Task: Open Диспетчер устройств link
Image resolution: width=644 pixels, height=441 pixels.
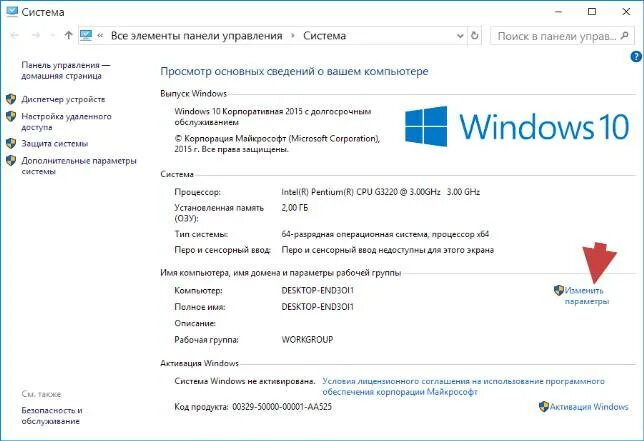Action: pyautogui.click(x=63, y=99)
